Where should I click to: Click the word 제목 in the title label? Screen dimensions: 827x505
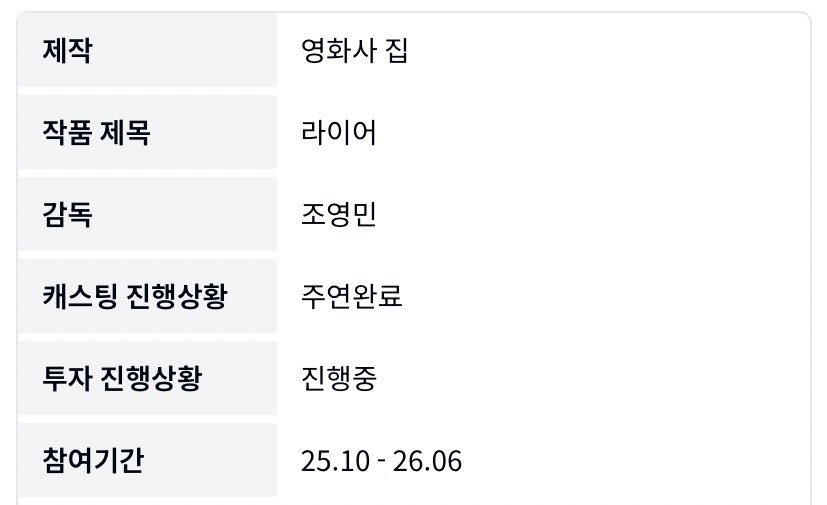click(125, 133)
